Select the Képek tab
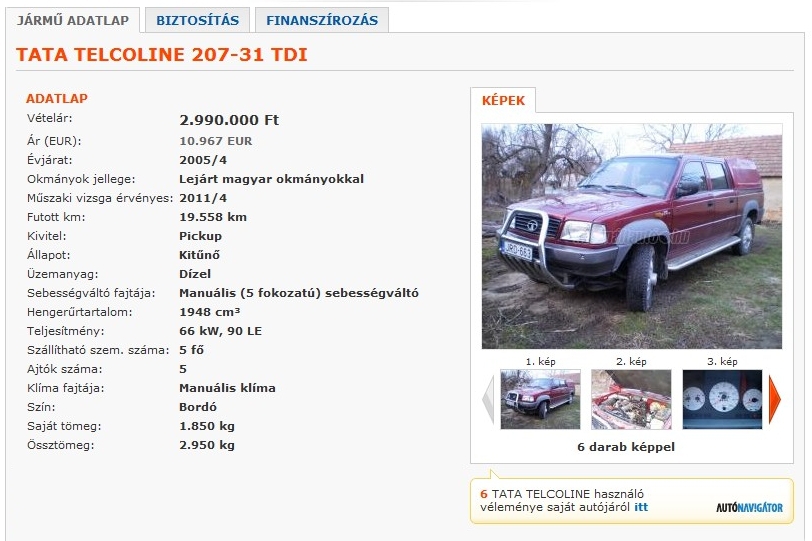The image size is (812, 541). click(x=503, y=100)
